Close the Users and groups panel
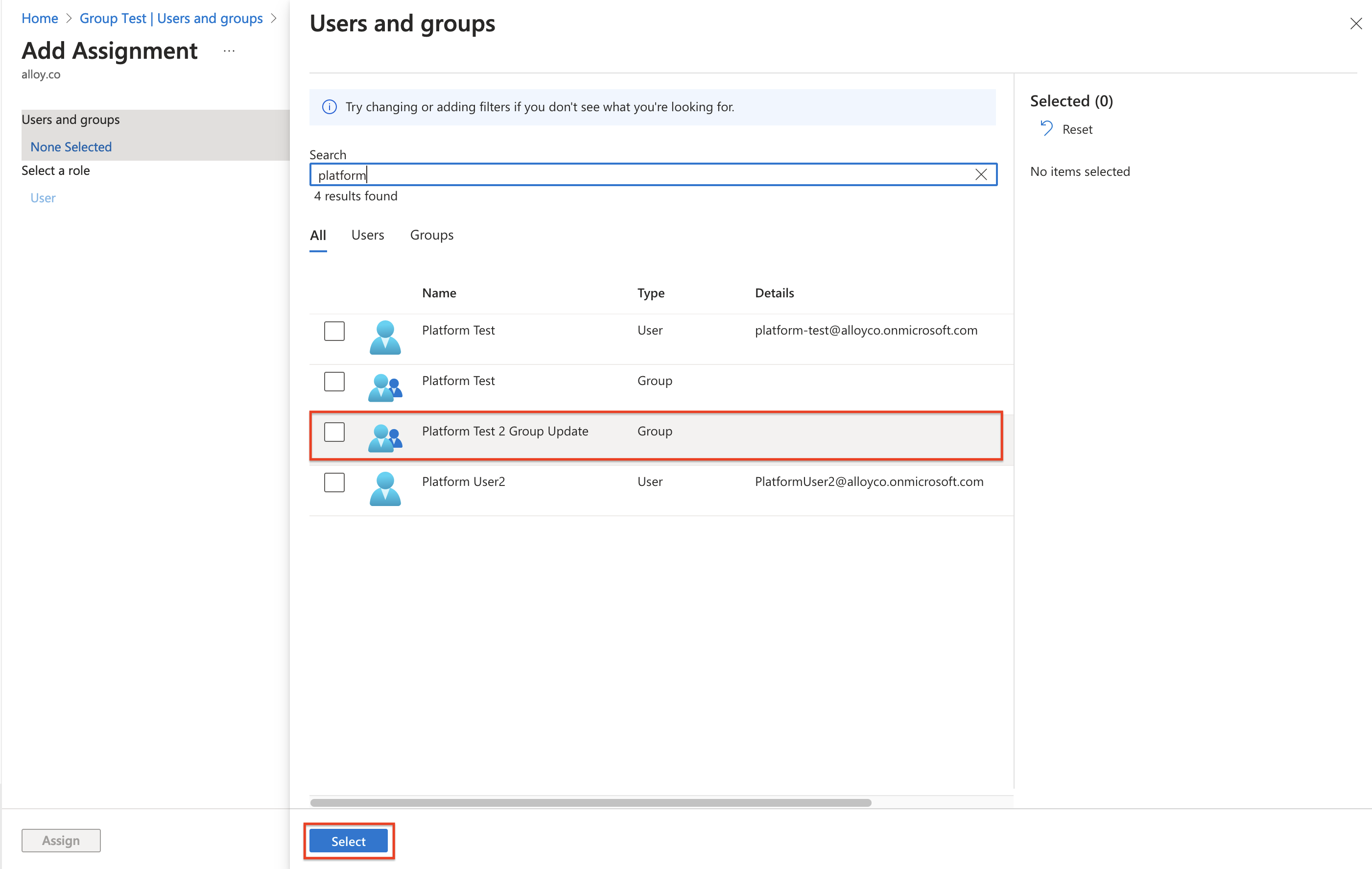The image size is (1372, 869). point(1355,24)
